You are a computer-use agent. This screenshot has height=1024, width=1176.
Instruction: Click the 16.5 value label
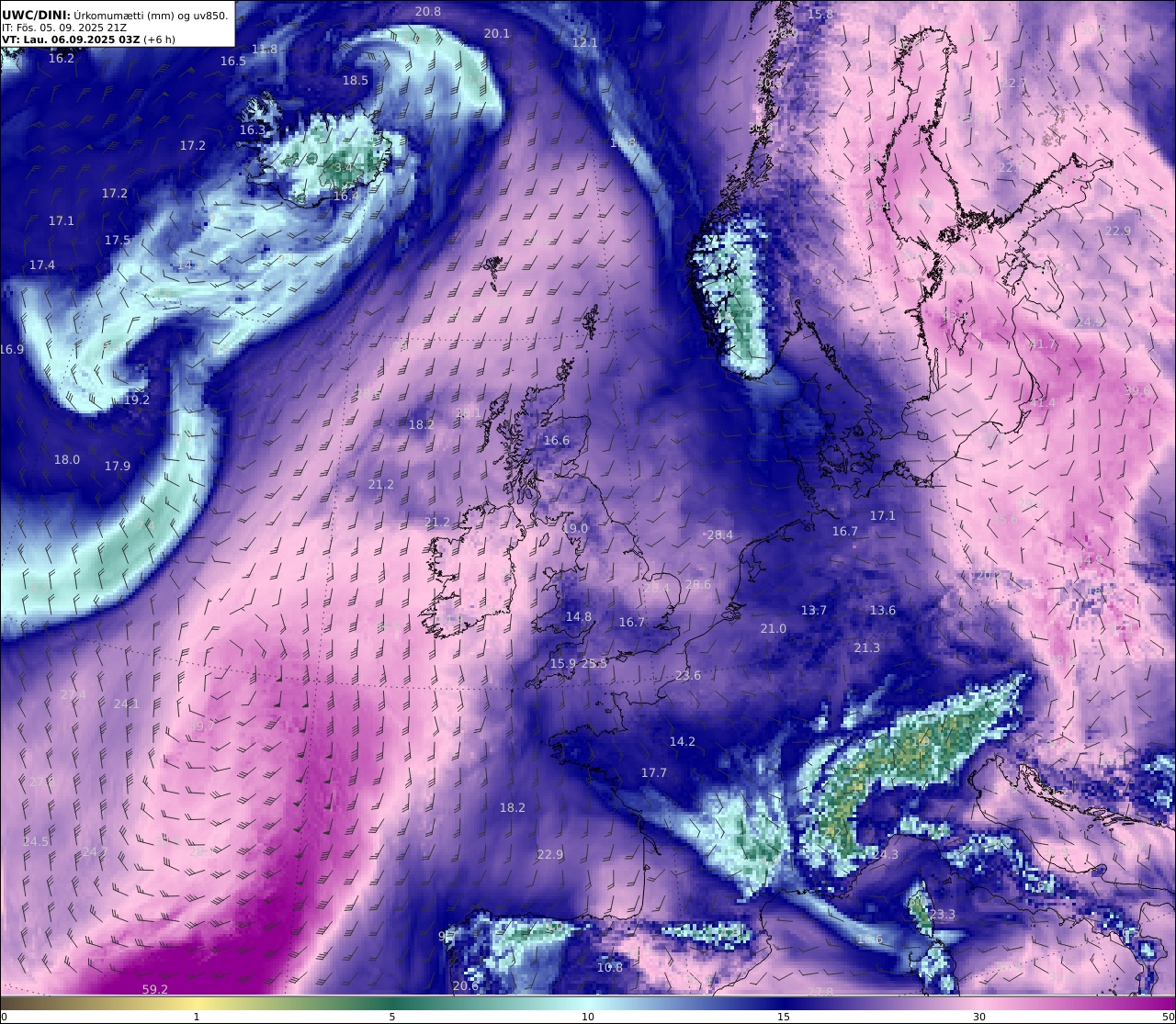(233, 61)
